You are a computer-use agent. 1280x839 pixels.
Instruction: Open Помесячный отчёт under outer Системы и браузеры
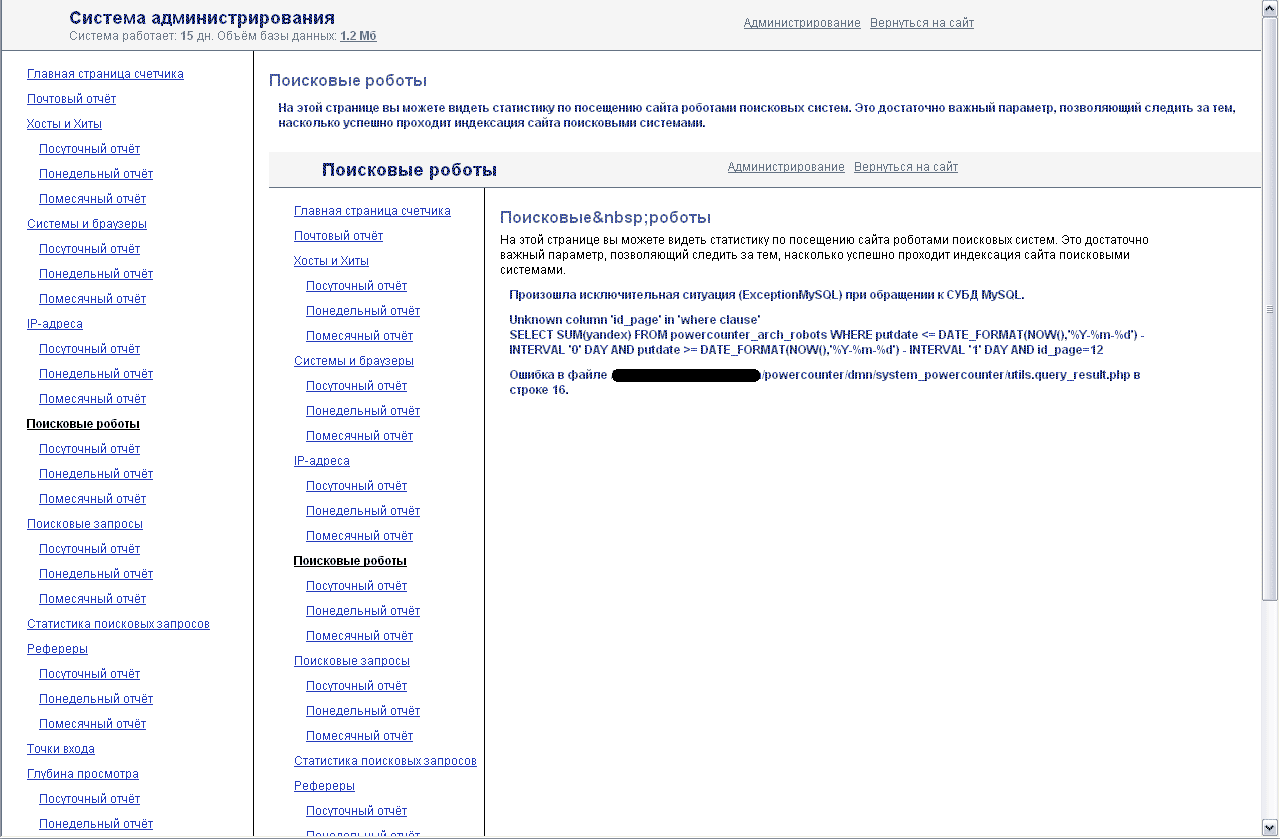click(x=92, y=299)
